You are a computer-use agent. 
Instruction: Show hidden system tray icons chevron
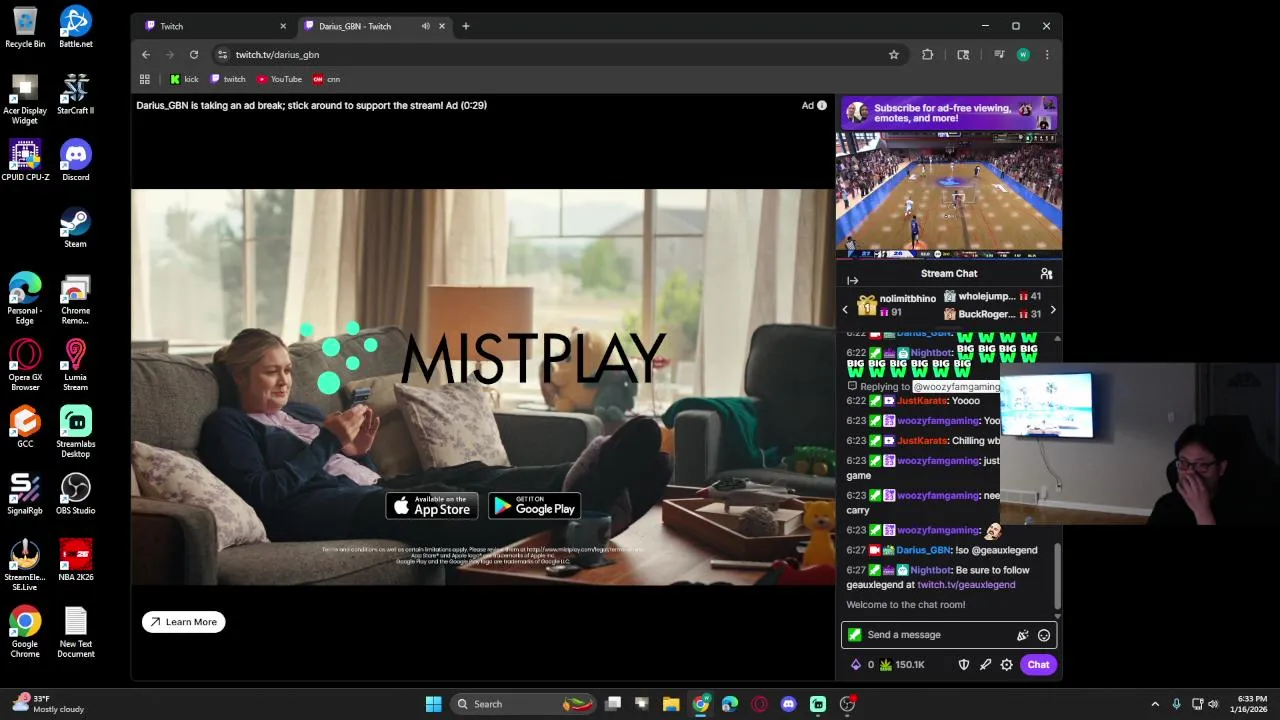point(1155,704)
